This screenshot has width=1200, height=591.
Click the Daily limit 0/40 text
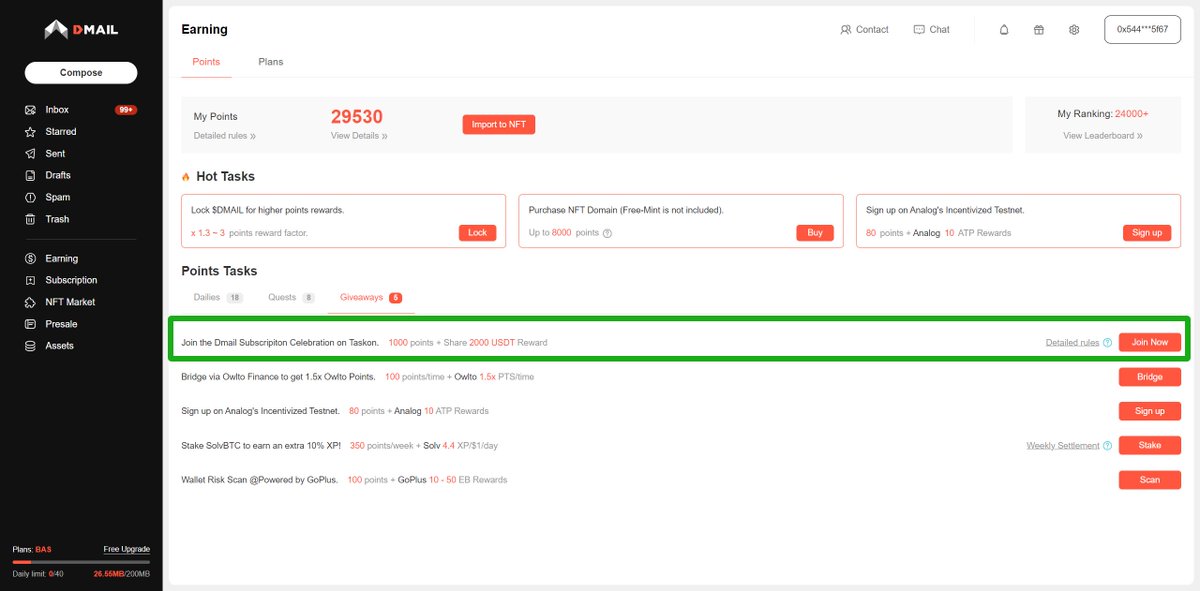(36, 574)
